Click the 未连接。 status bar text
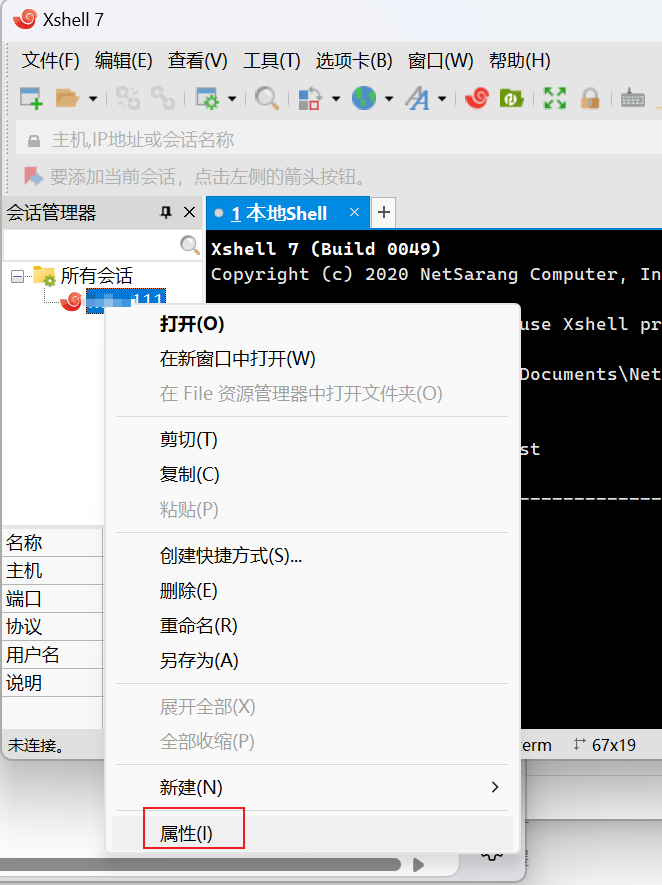Image resolution: width=662 pixels, height=885 pixels. pyautogui.click(x=36, y=746)
